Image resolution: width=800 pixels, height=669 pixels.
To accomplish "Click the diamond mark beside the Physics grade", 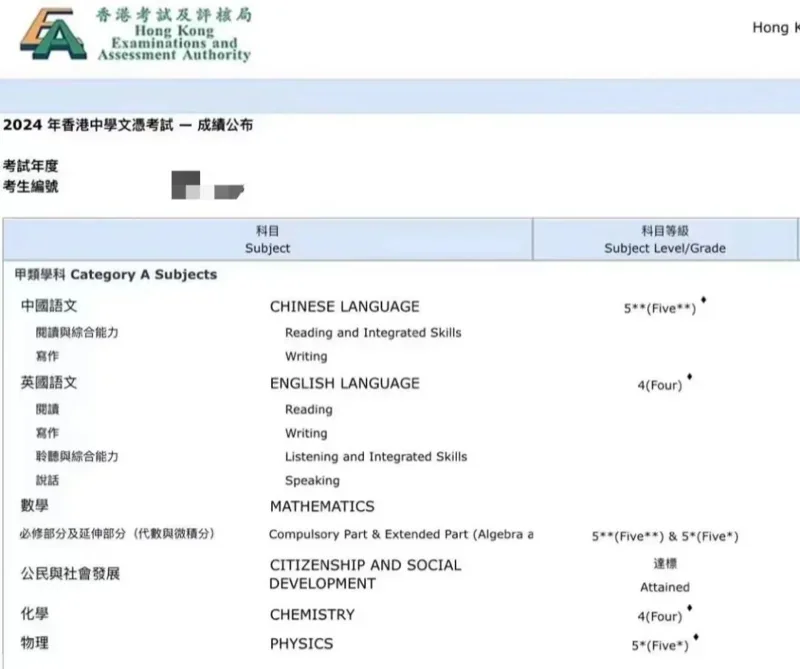I will 696,637.
